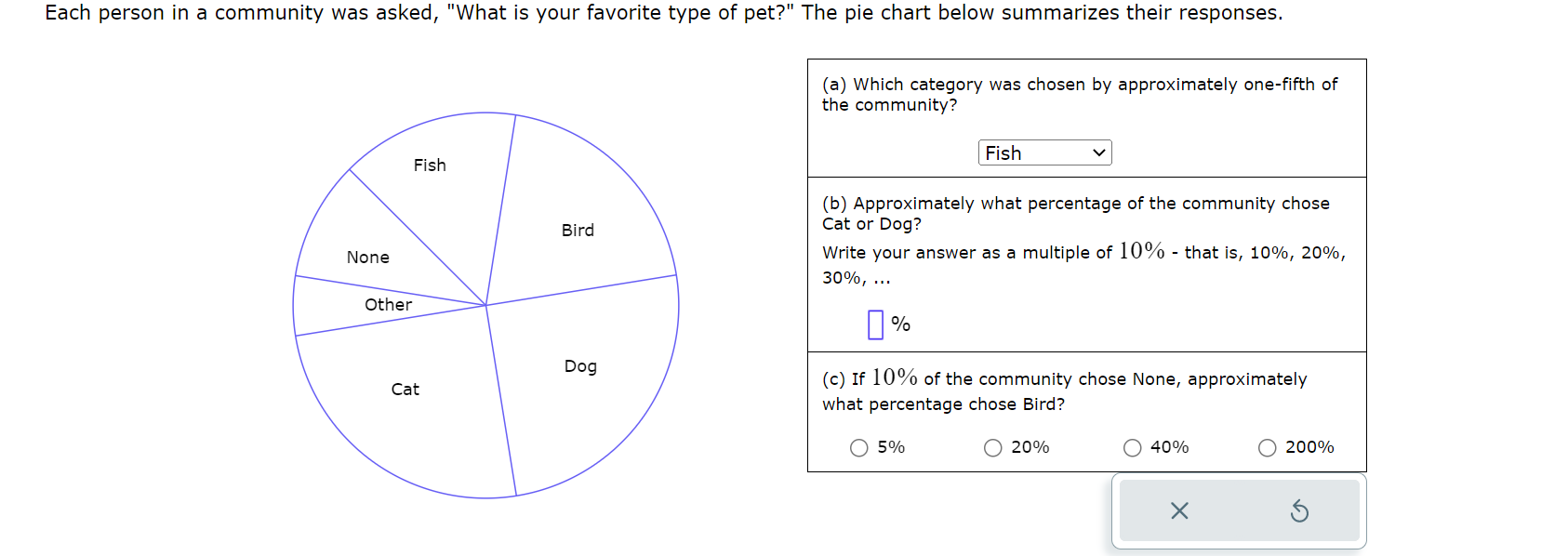Click the pet survey instruction sentence
Image resolution: width=1568 pixels, height=556 pixels.
pos(663,13)
